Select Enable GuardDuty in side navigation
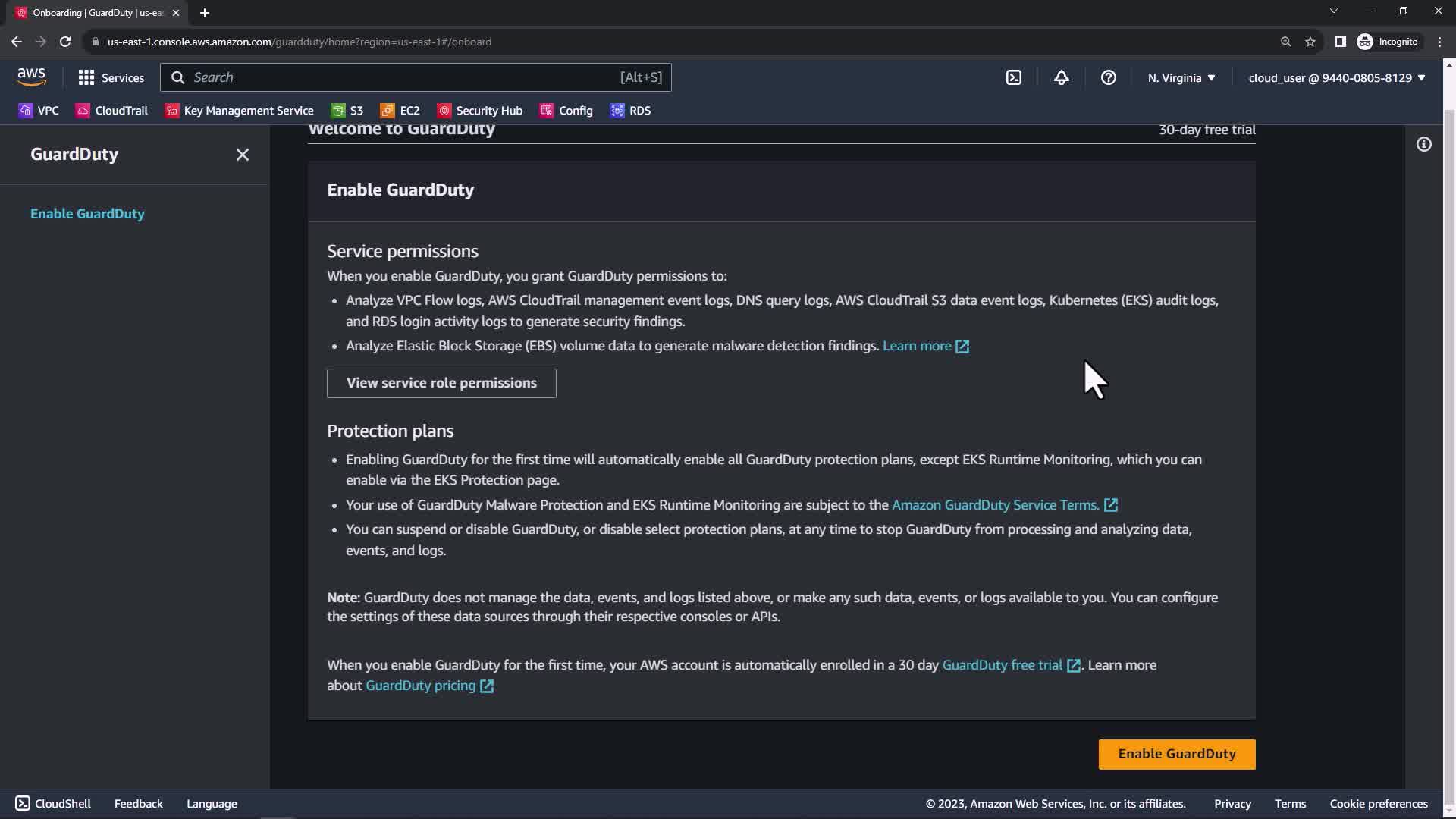Screen dimensions: 1456x819 (87, 214)
